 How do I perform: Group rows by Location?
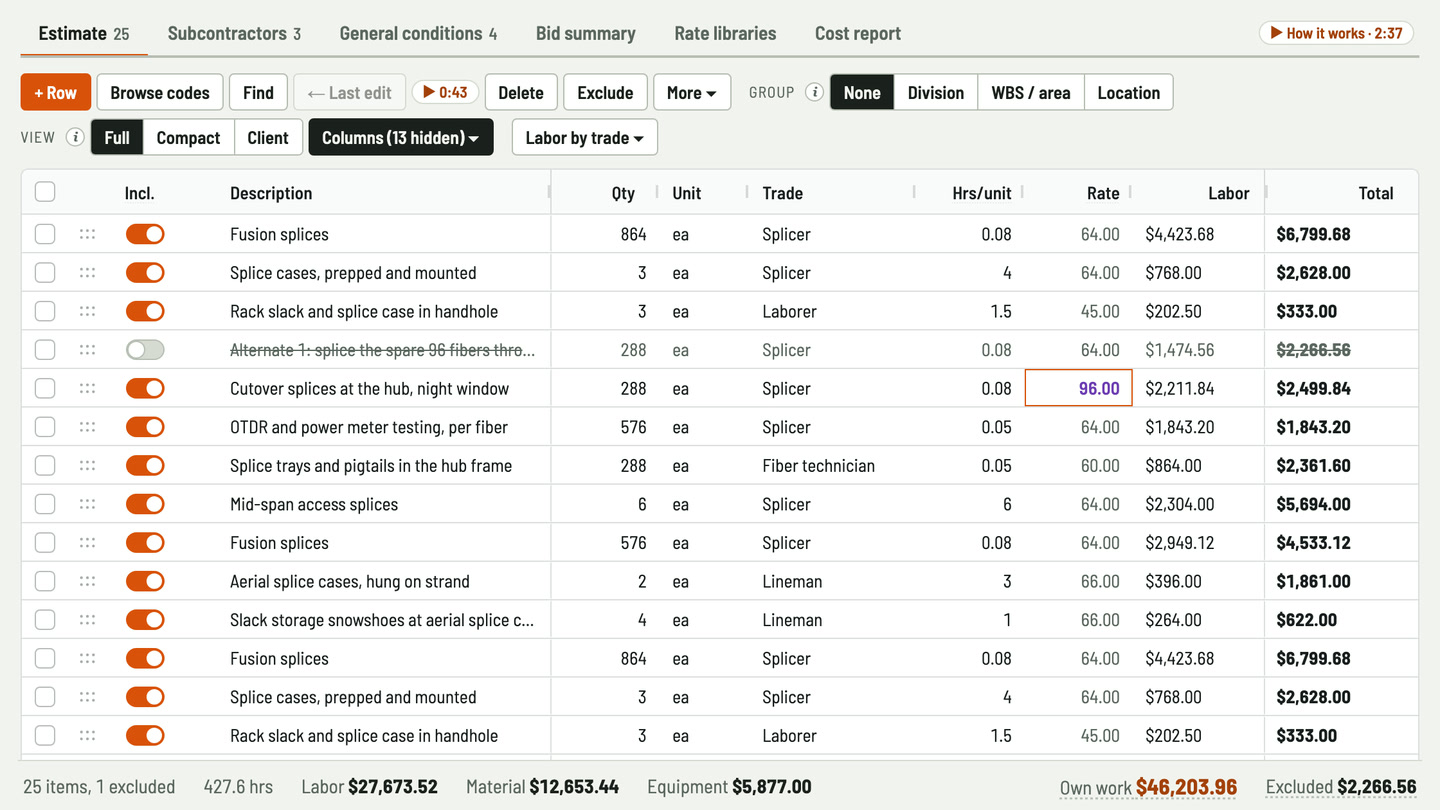tap(1129, 92)
